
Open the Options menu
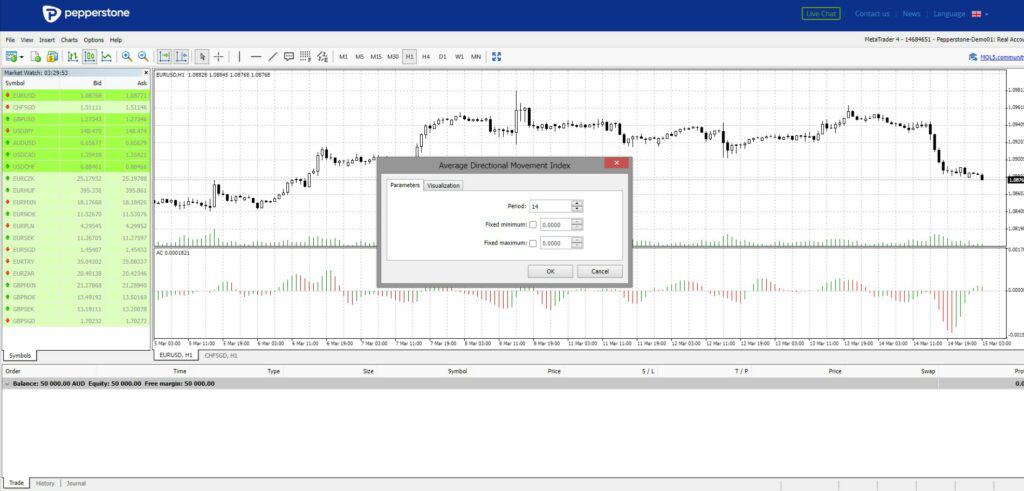coord(93,40)
